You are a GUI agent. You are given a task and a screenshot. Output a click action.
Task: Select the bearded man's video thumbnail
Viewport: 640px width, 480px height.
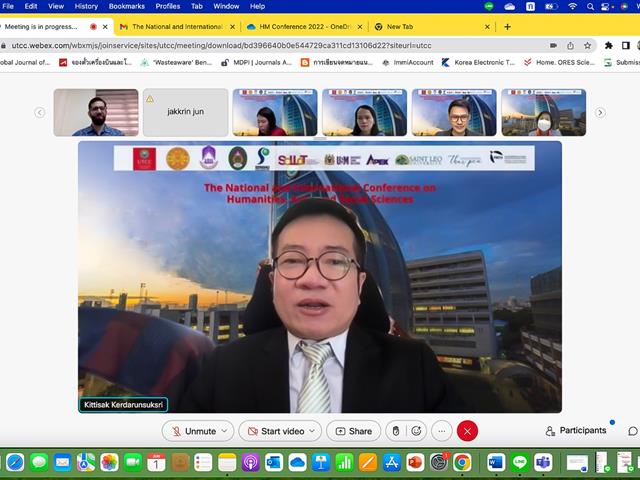96,112
